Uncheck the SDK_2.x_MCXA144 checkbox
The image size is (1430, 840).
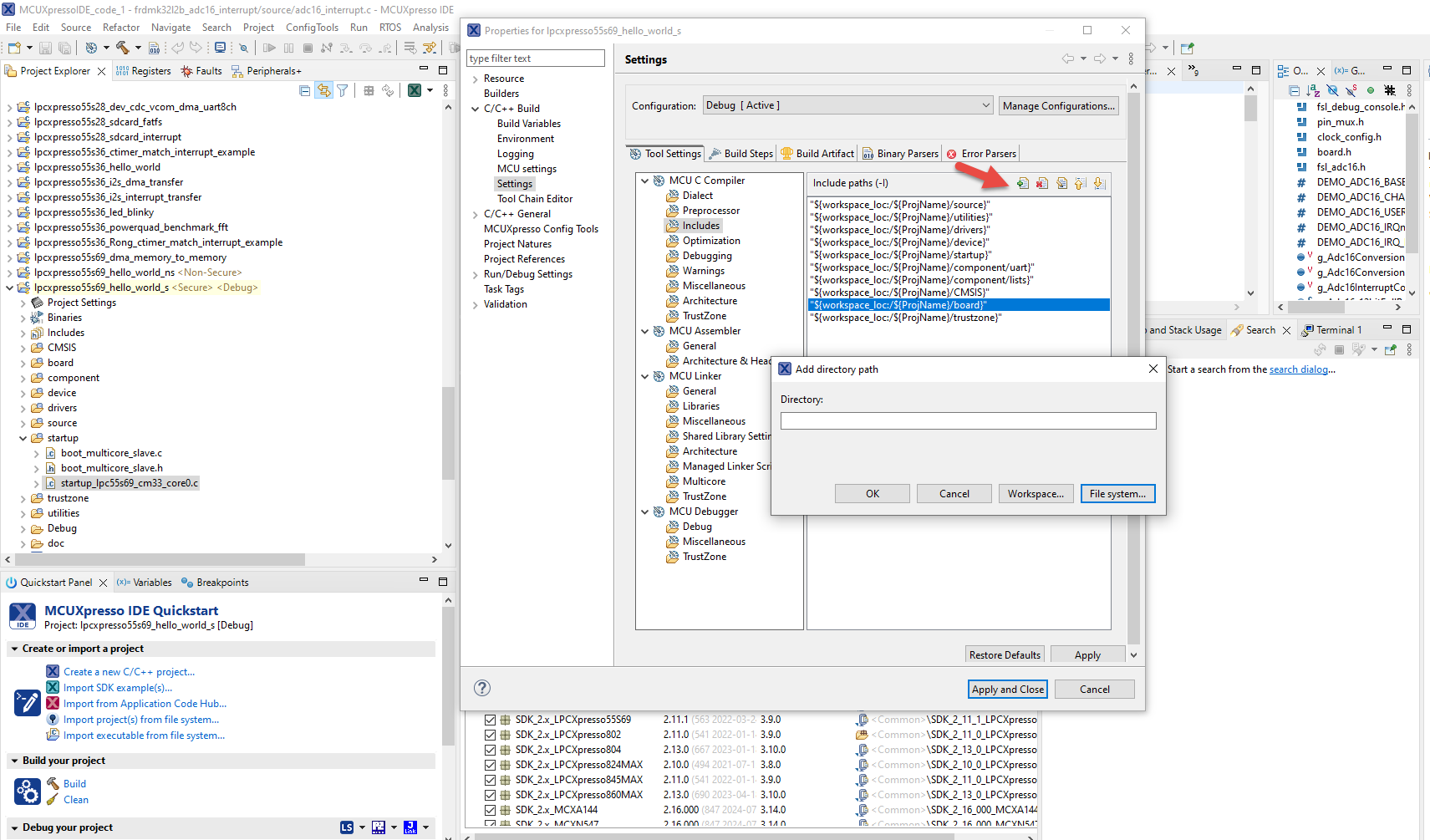click(490, 810)
